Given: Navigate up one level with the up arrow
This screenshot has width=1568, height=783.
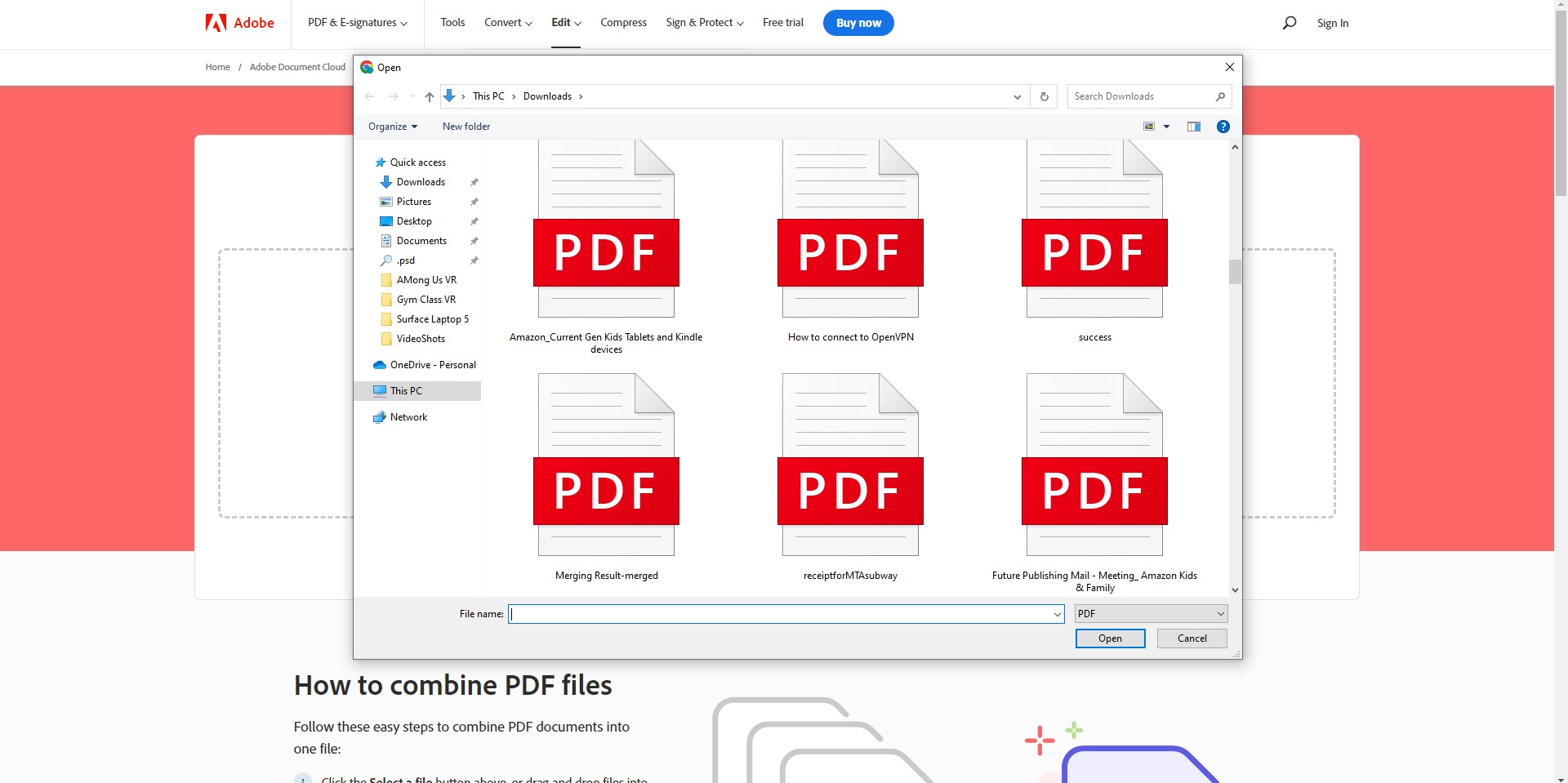Looking at the screenshot, I should pyautogui.click(x=430, y=96).
